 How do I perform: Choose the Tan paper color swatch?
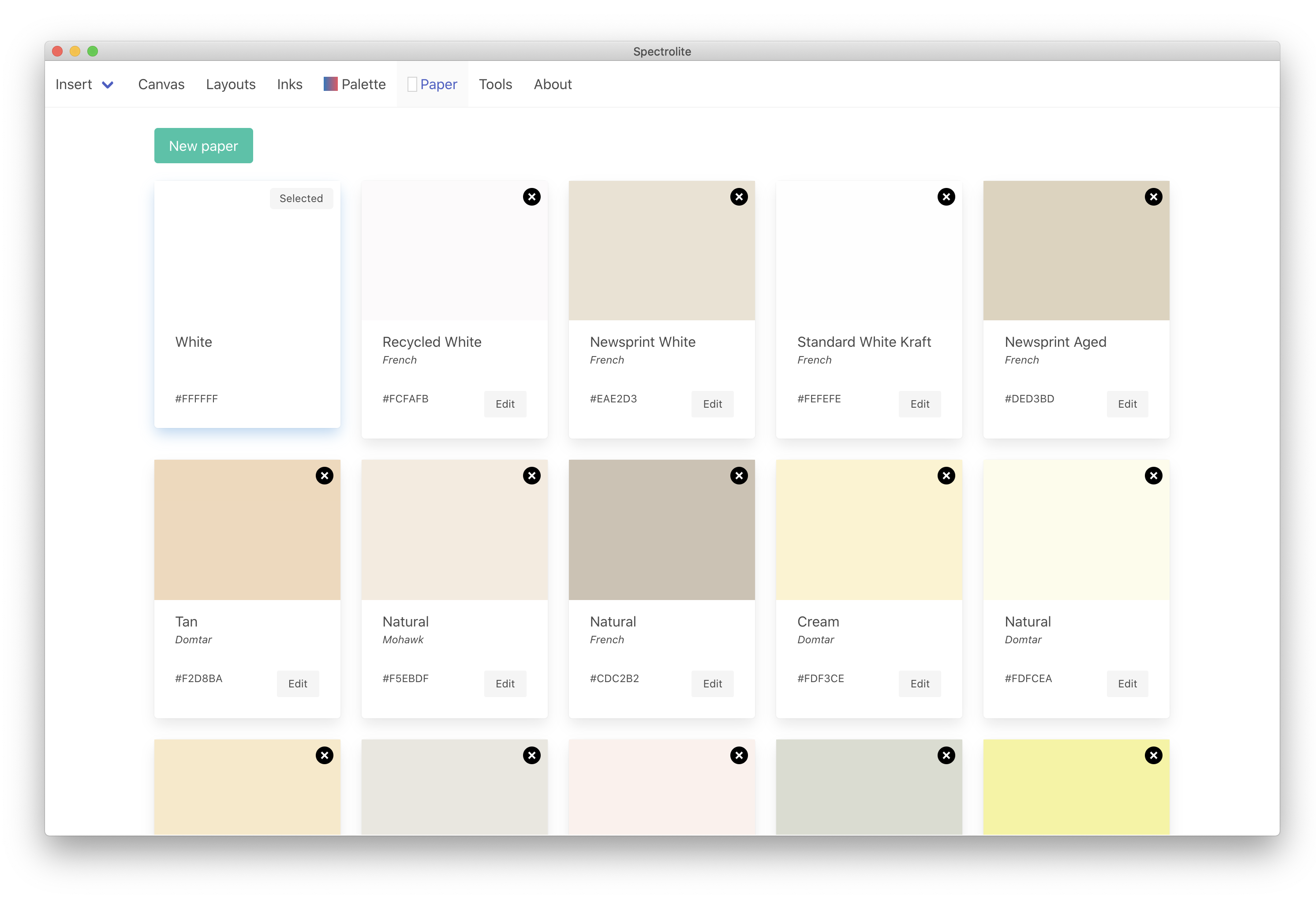(x=247, y=529)
